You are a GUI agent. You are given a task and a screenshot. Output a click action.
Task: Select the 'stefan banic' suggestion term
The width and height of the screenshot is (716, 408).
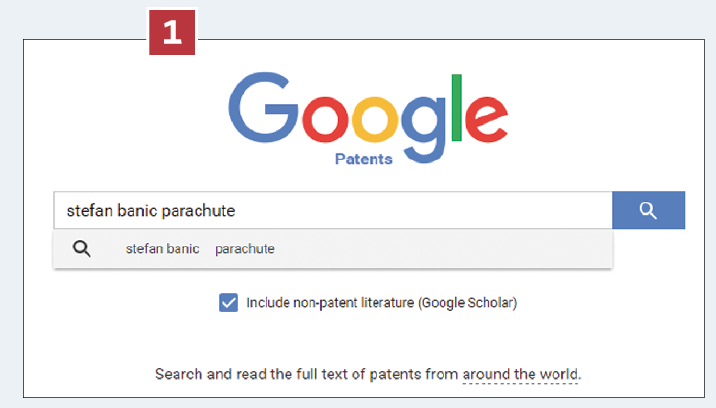163,249
